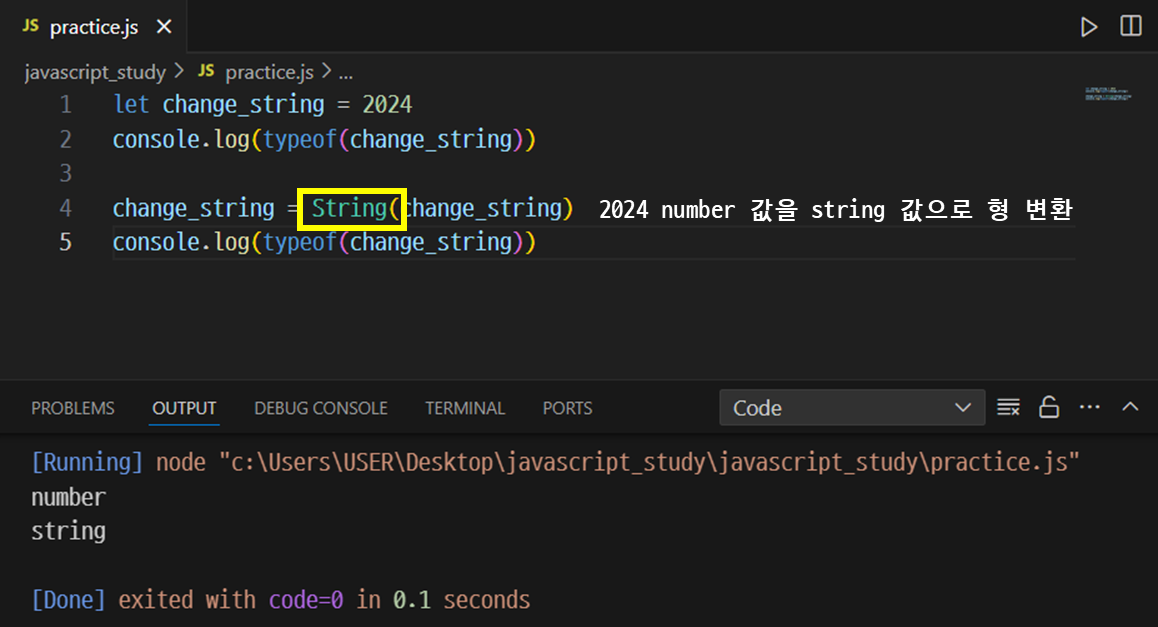This screenshot has width=1158, height=627.
Task: Click the JS icon in the breadcrumb
Action: click(x=206, y=71)
